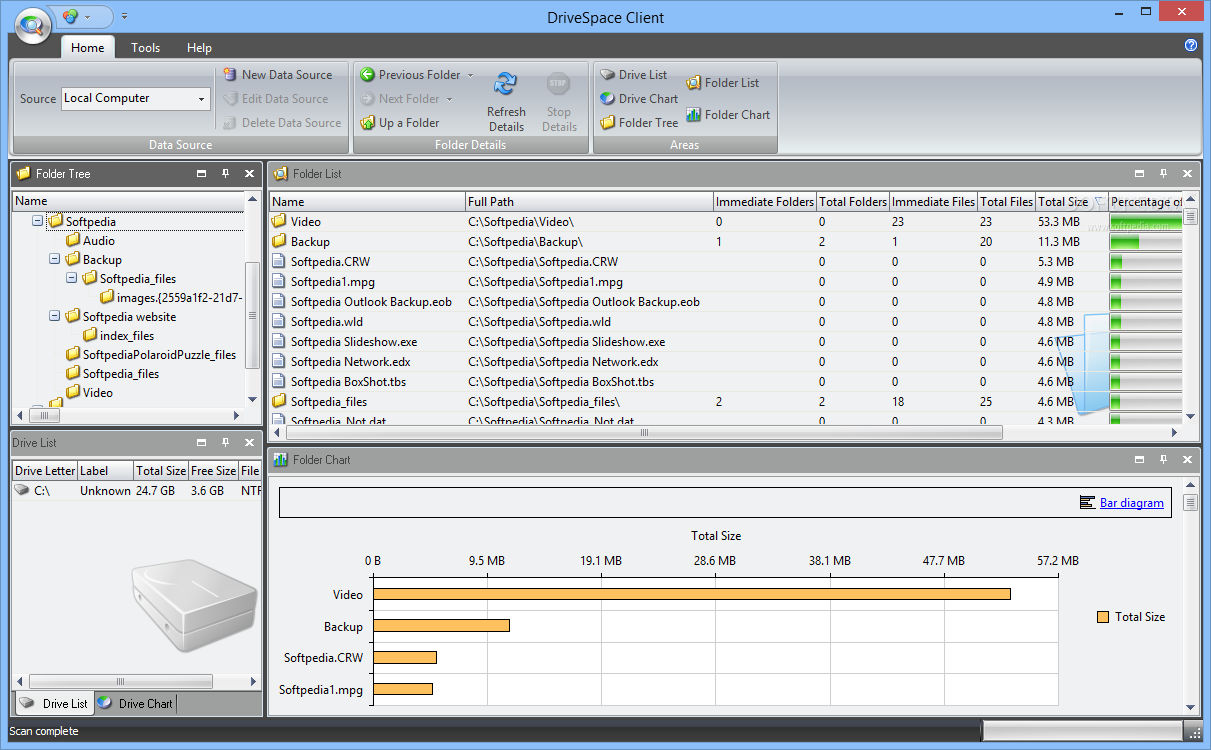This screenshot has height=750, width=1211.
Task: Click the Refresh Details icon
Action: coord(506,85)
